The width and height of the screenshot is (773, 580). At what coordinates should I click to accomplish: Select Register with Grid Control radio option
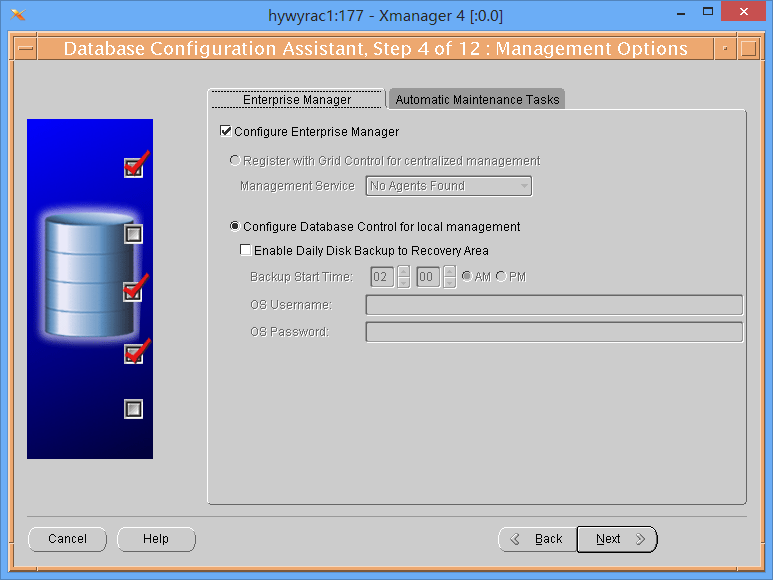pos(235,161)
